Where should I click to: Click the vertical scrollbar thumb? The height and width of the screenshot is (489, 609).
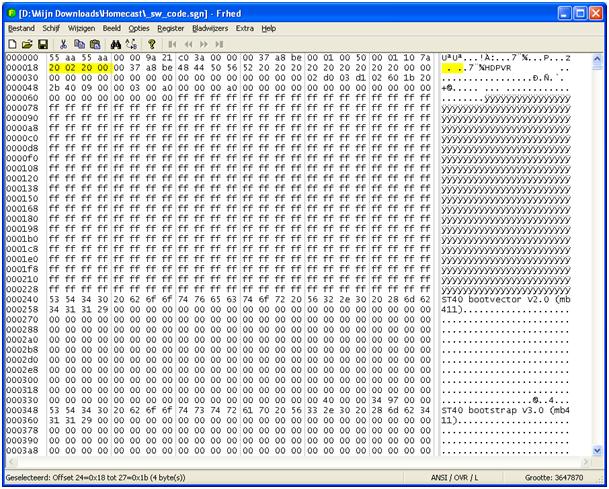[597, 67]
